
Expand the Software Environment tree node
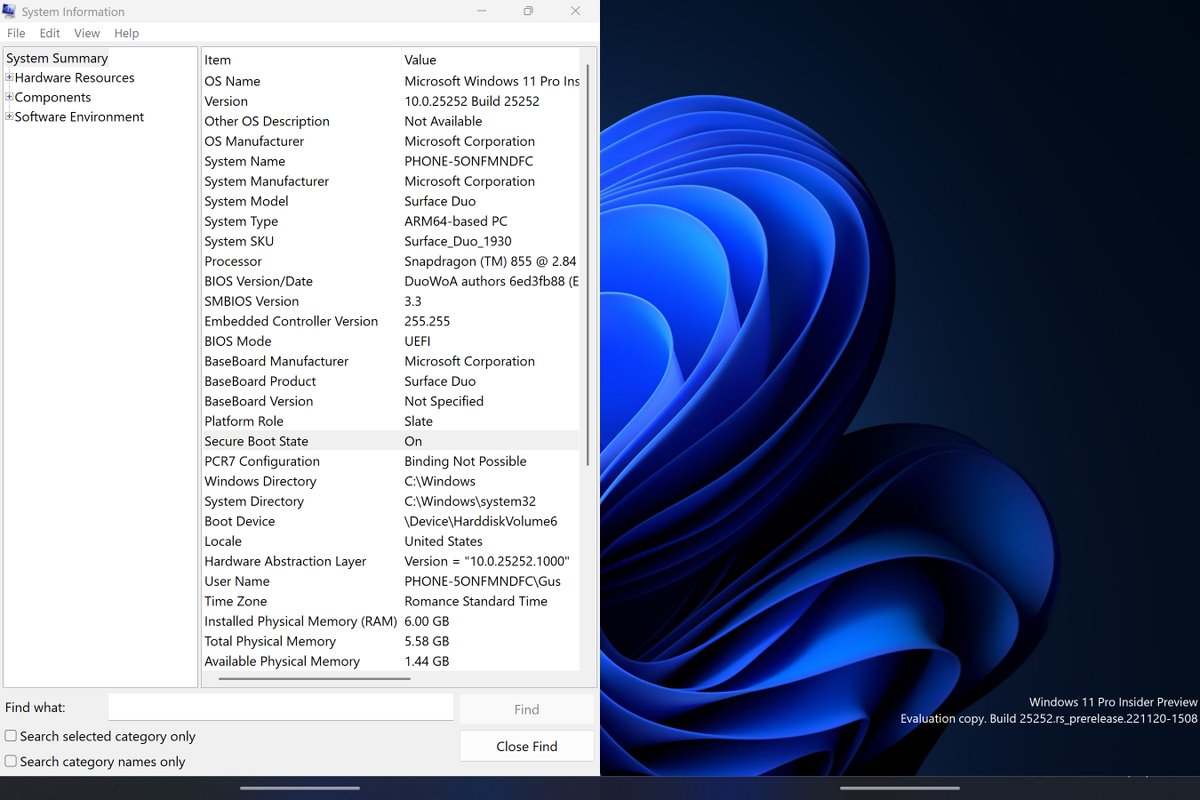click(x=9, y=117)
